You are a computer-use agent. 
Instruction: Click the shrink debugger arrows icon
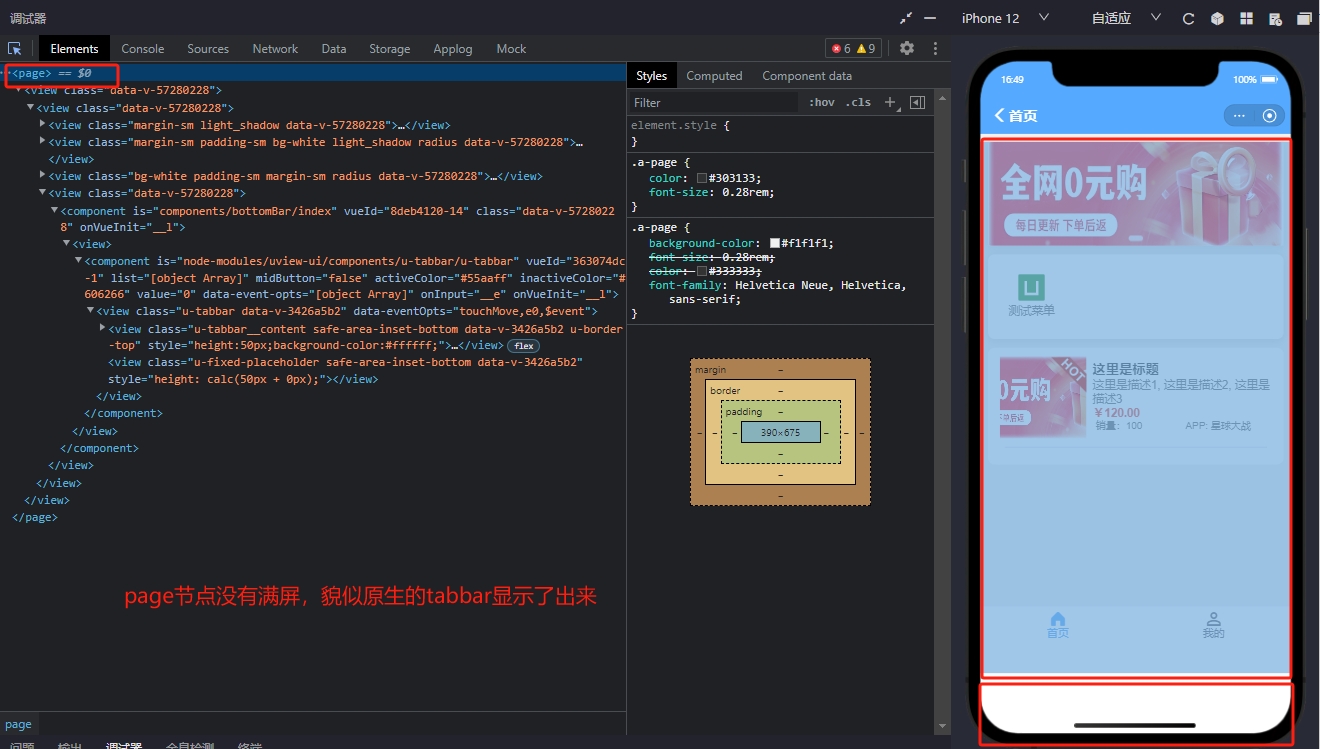[x=906, y=18]
